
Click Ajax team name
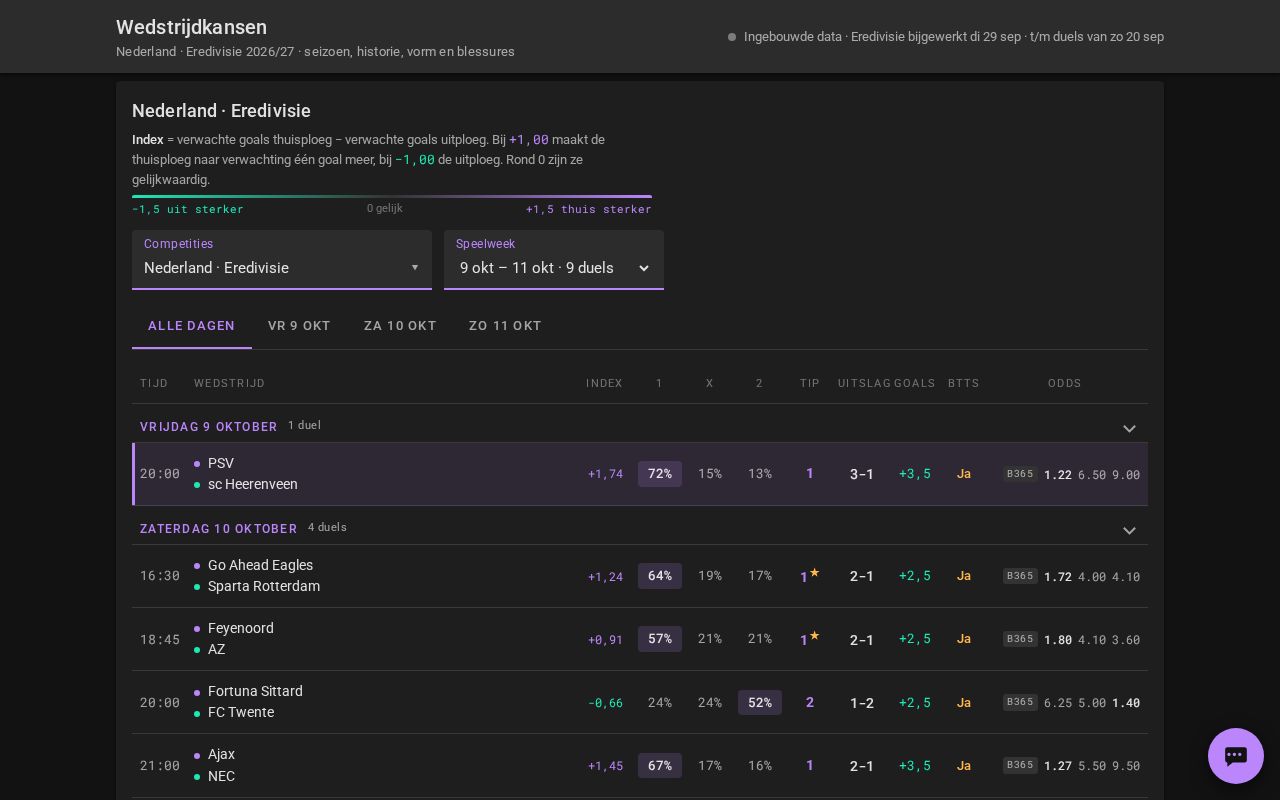click(x=221, y=754)
